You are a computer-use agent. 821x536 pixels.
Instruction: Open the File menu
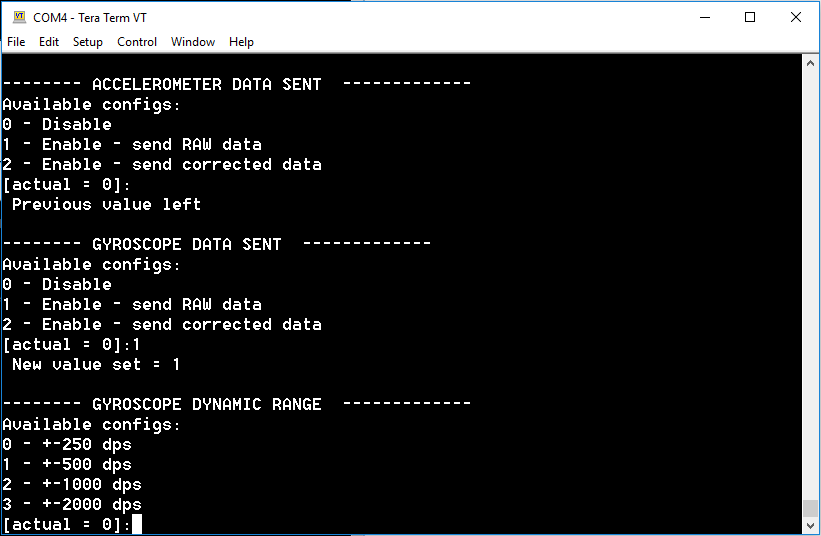[x=16, y=42]
